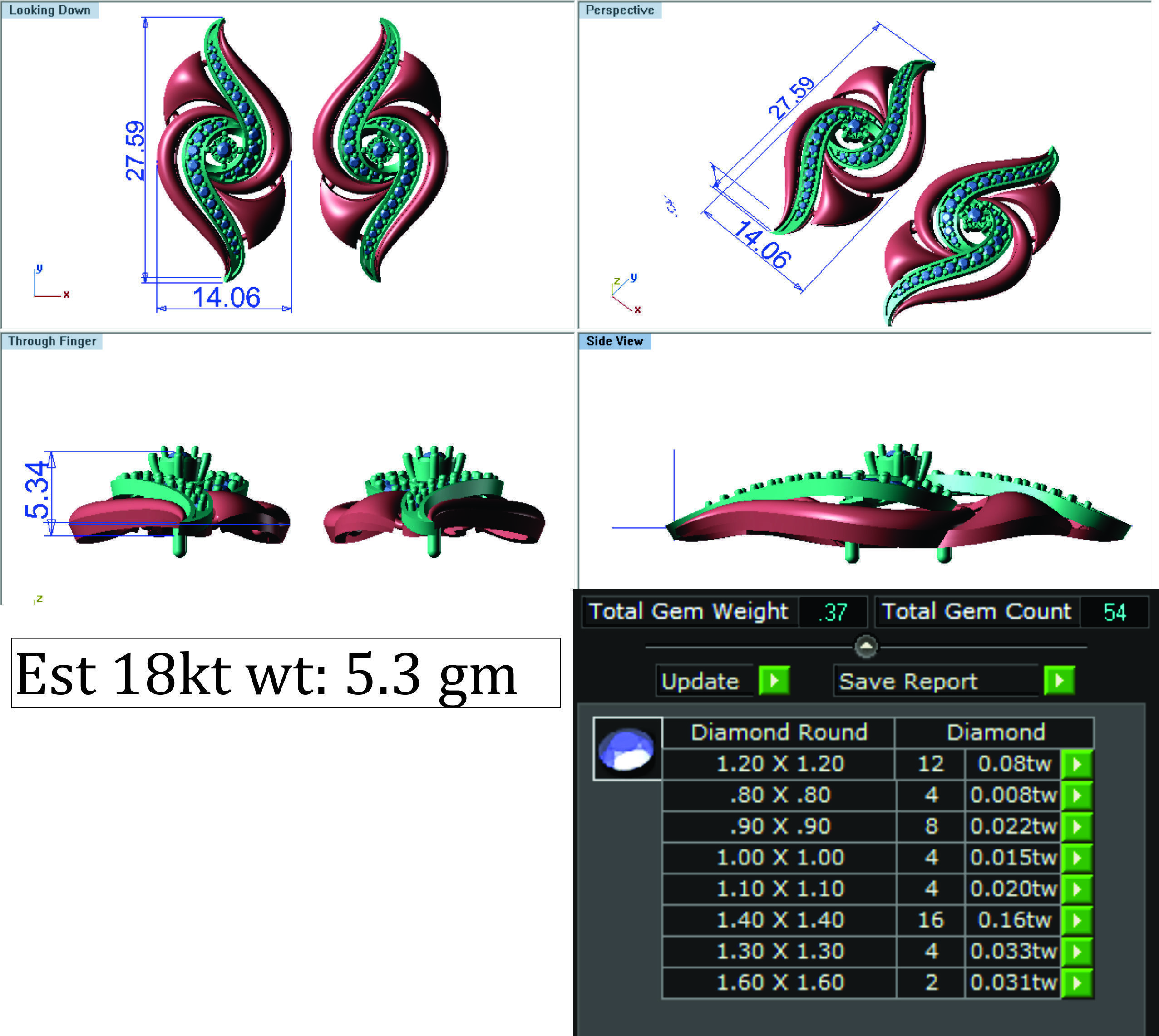Click the 0.020tw weight cell
Screen dimensions: 1159x1036
1013,889
